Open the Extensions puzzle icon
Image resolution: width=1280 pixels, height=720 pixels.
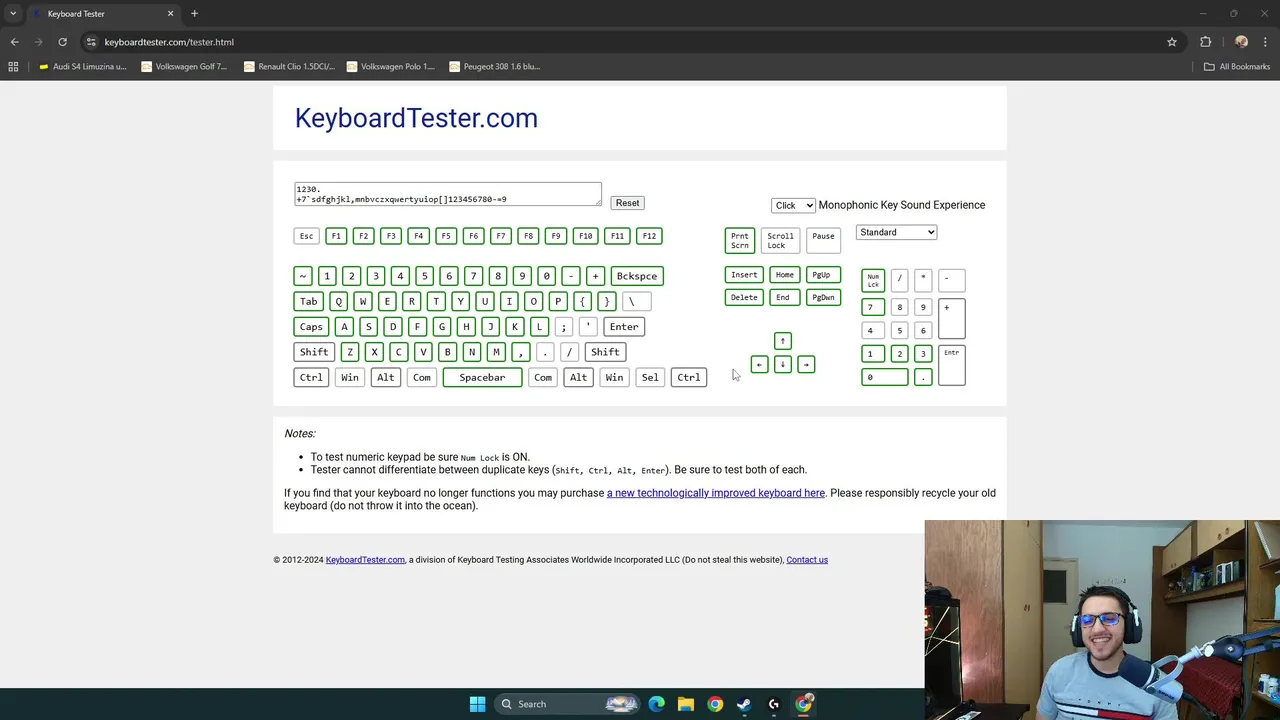(x=1205, y=42)
